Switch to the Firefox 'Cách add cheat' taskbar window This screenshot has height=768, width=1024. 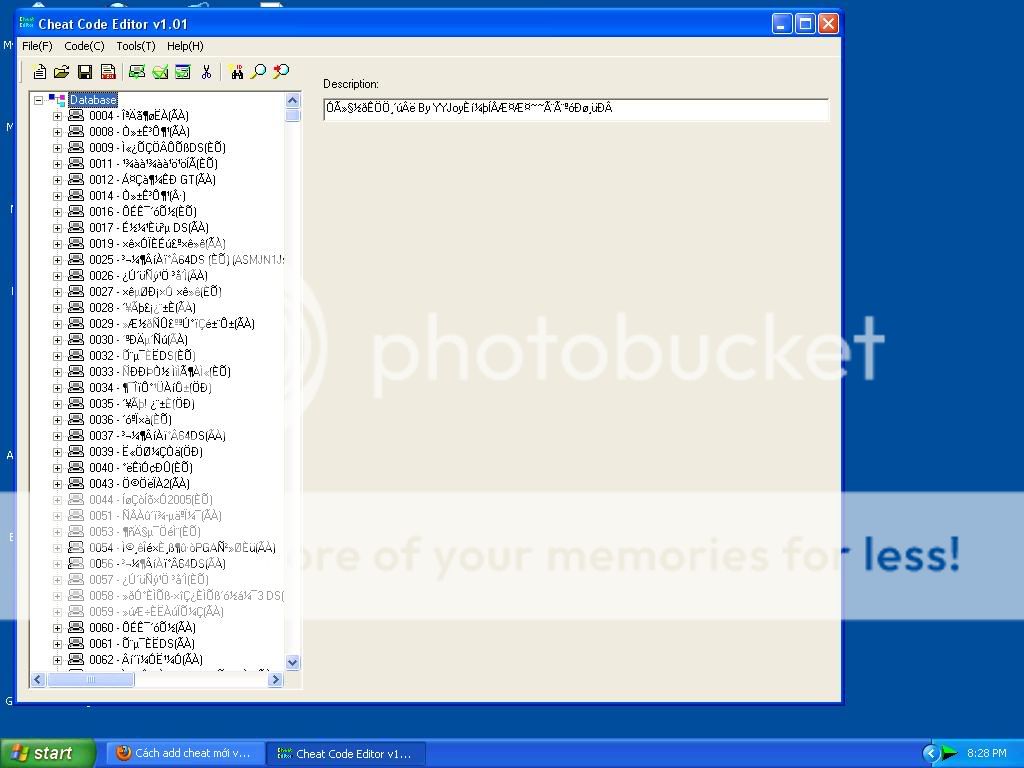pyautogui.click(x=186, y=753)
